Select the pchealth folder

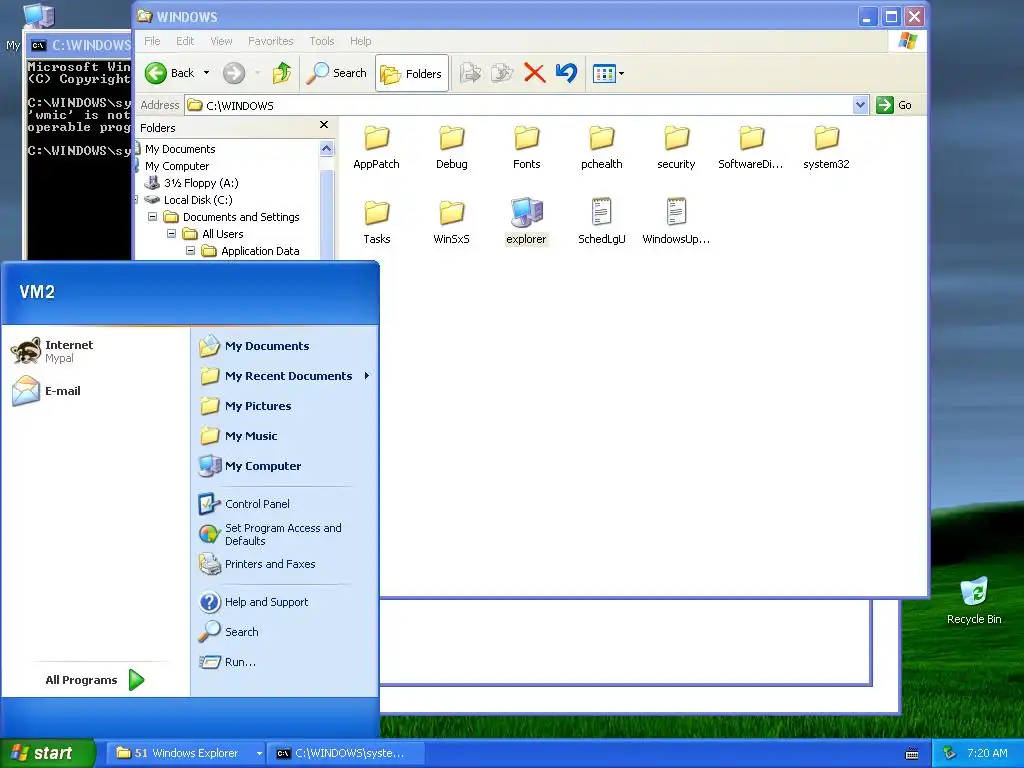601,147
